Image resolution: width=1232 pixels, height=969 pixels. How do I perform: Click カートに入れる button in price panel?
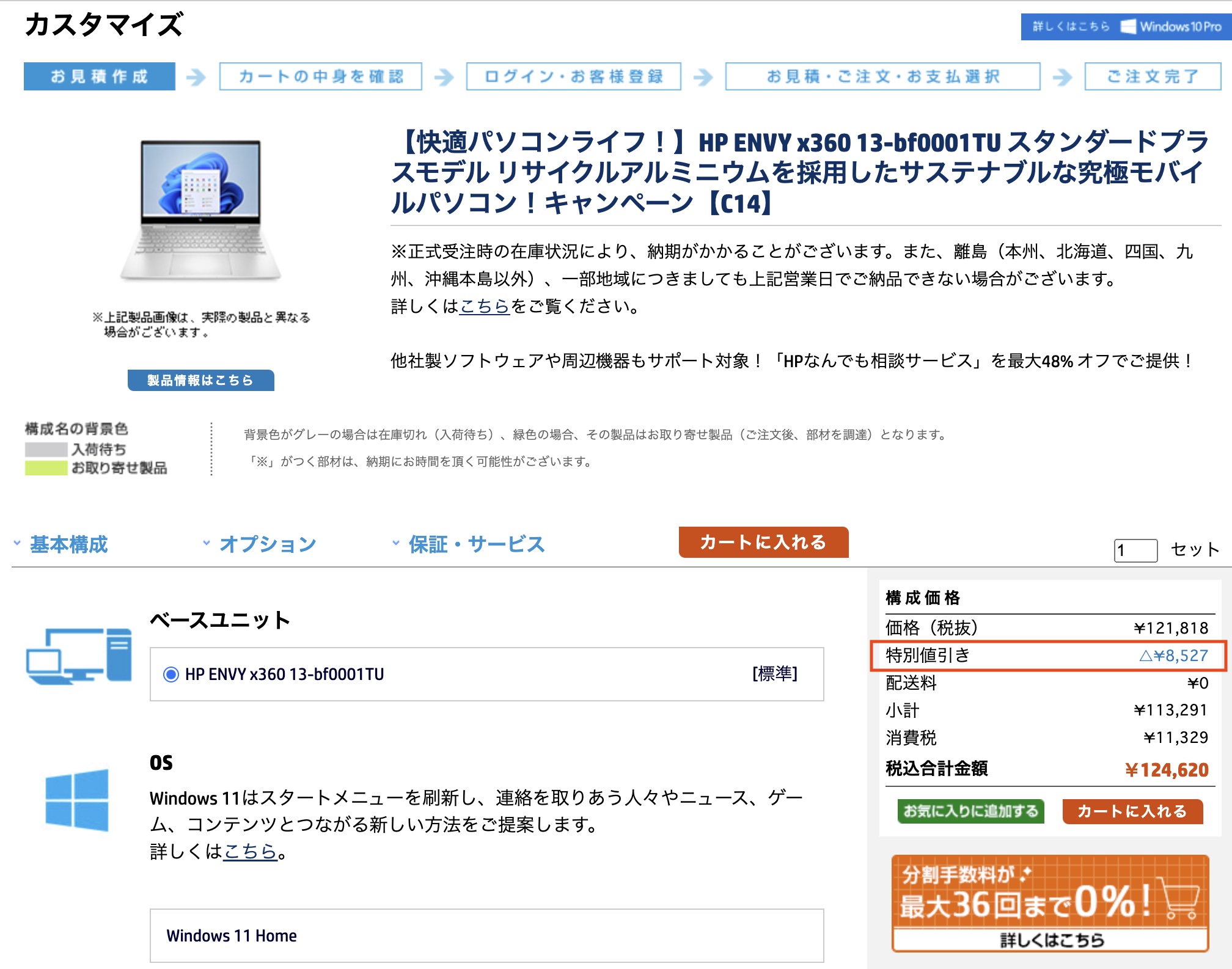click(x=1132, y=811)
